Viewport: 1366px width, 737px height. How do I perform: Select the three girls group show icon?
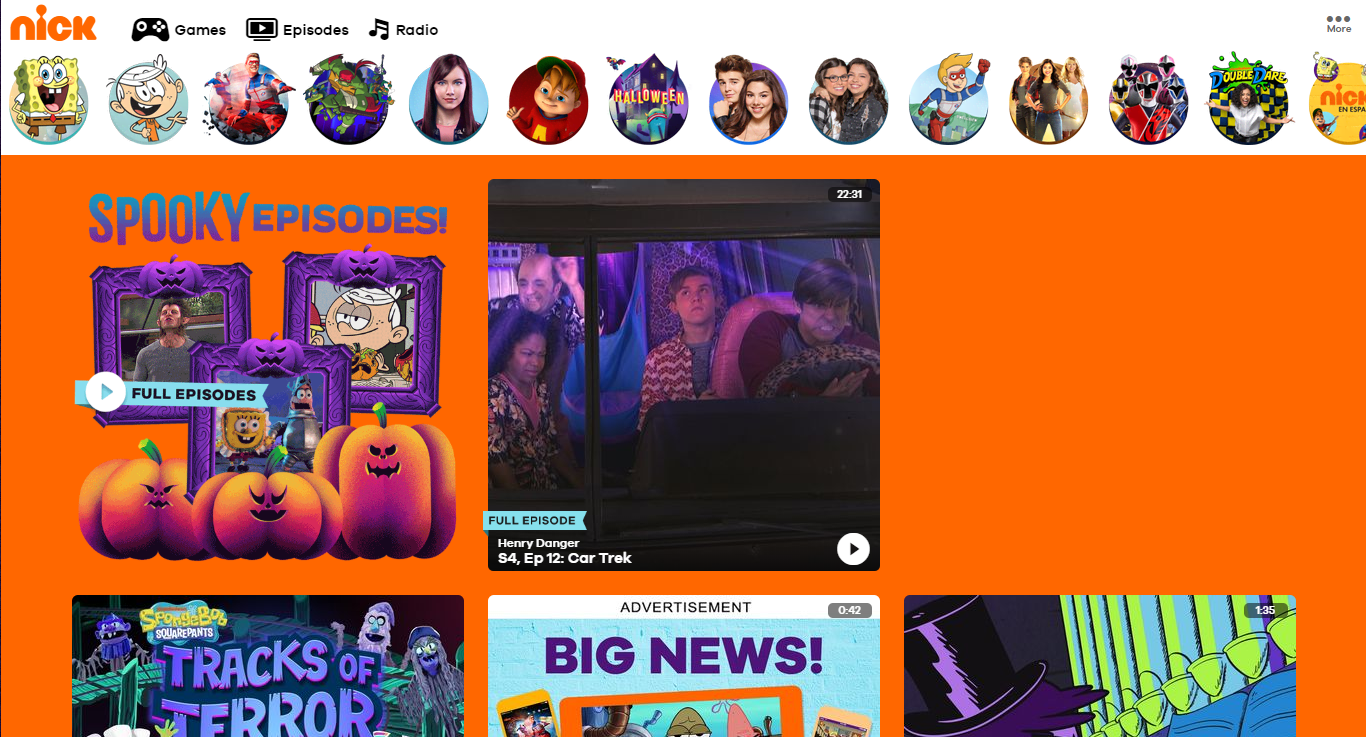pos(1048,99)
